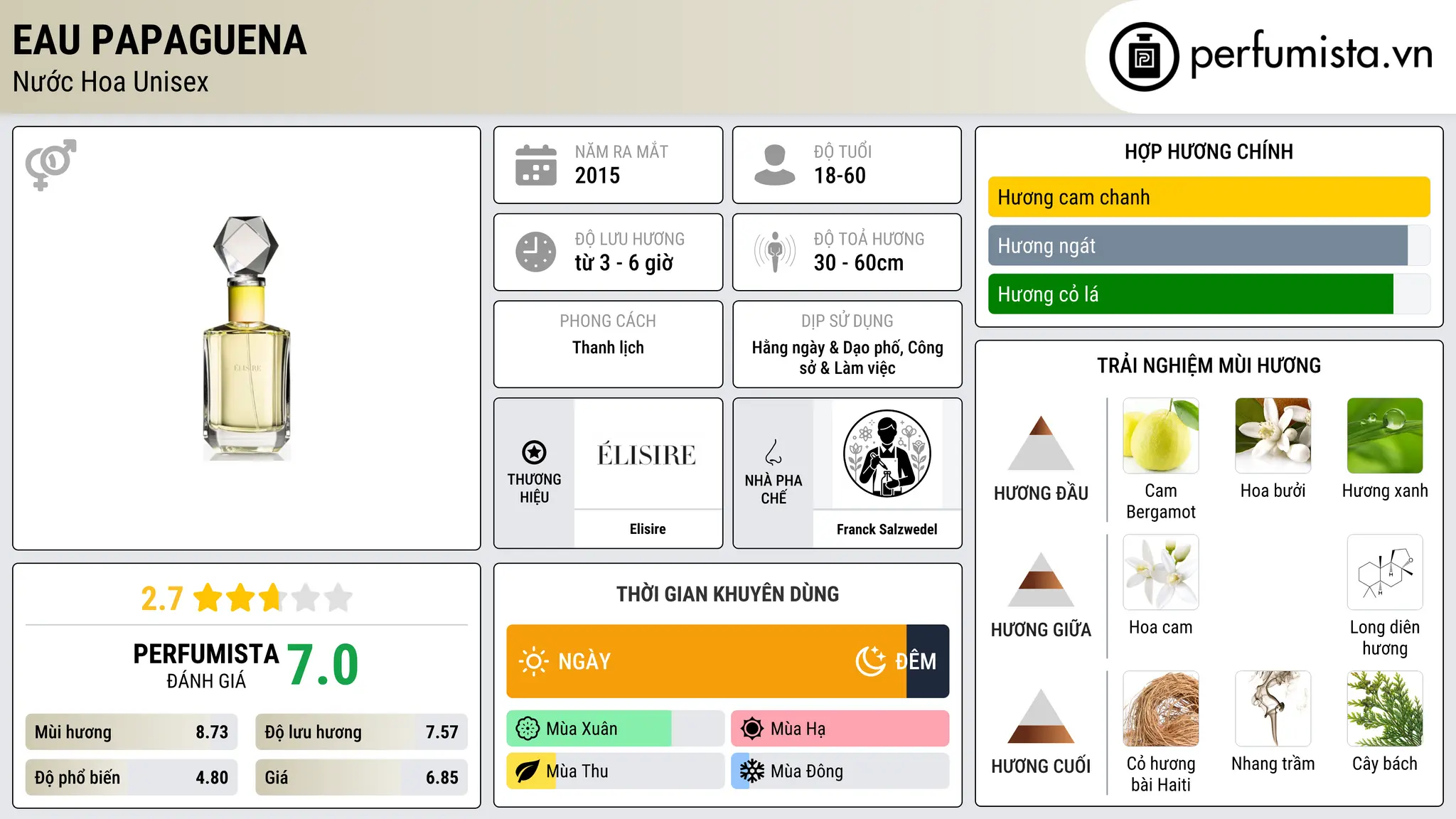Click the Giá 6.85 score bar

pos(361,778)
